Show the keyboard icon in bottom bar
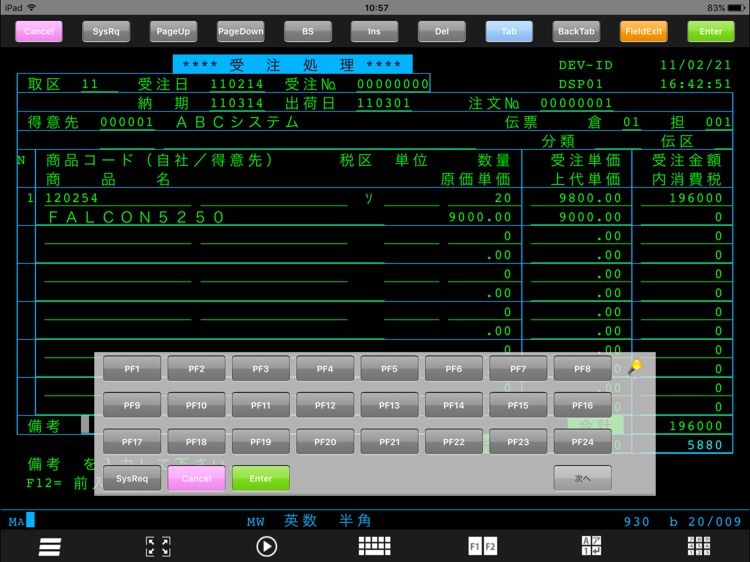Image resolution: width=750 pixels, height=562 pixels. click(x=375, y=546)
